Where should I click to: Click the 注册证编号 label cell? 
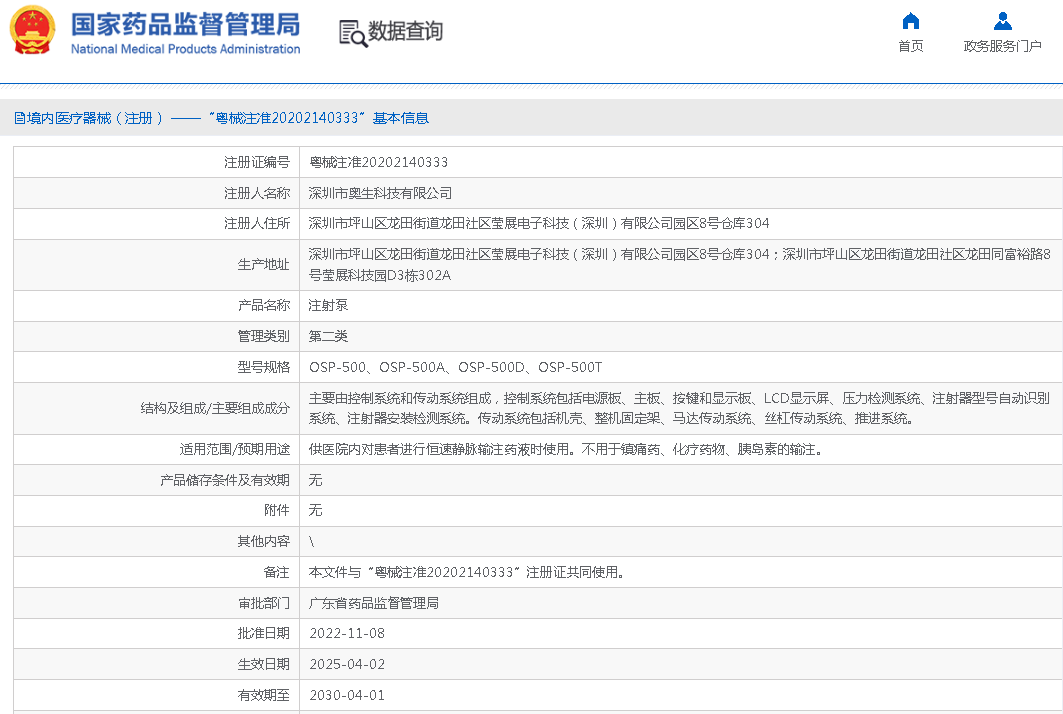(x=257, y=163)
